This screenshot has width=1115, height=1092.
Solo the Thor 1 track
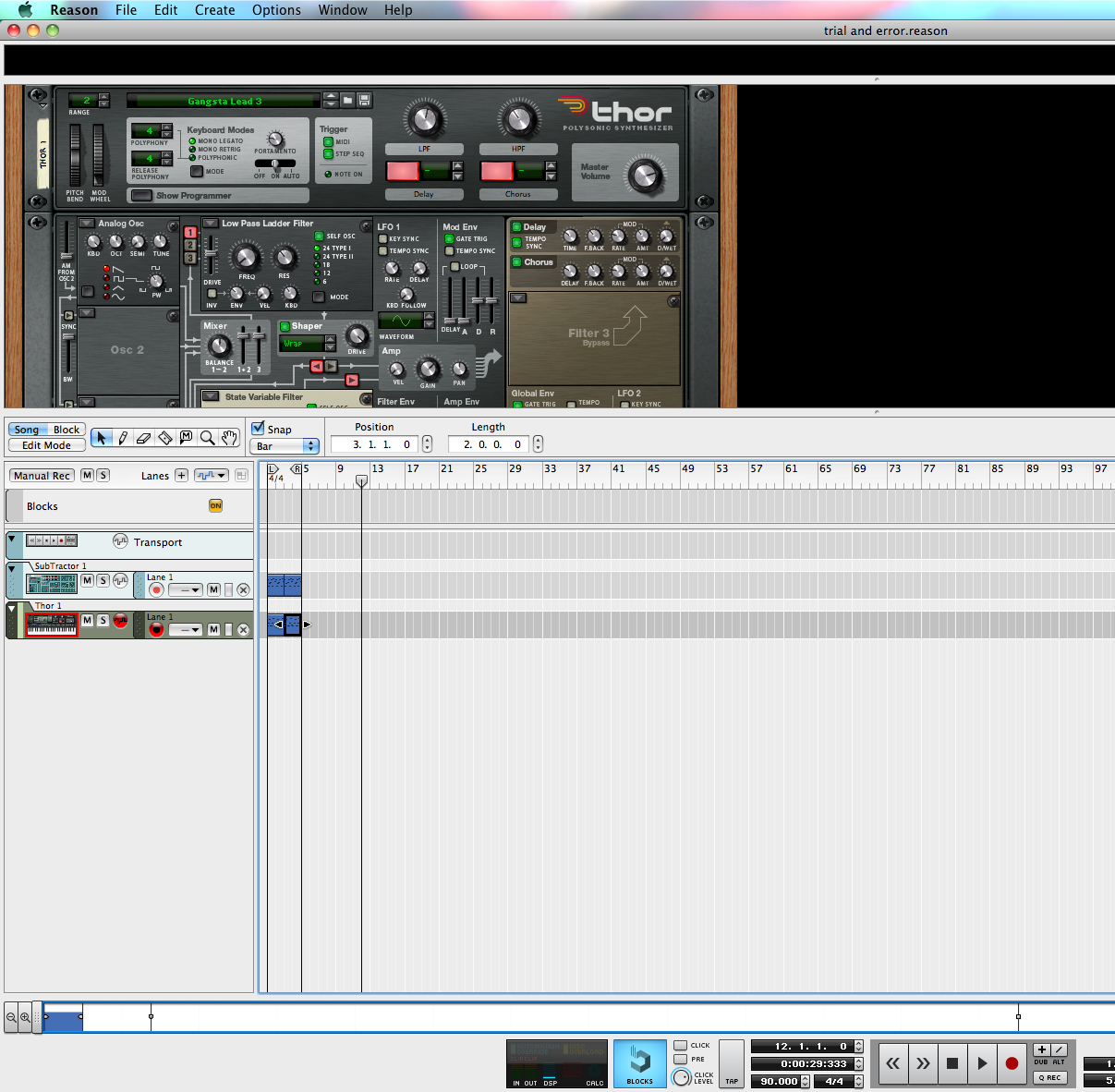tap(103, 620)
